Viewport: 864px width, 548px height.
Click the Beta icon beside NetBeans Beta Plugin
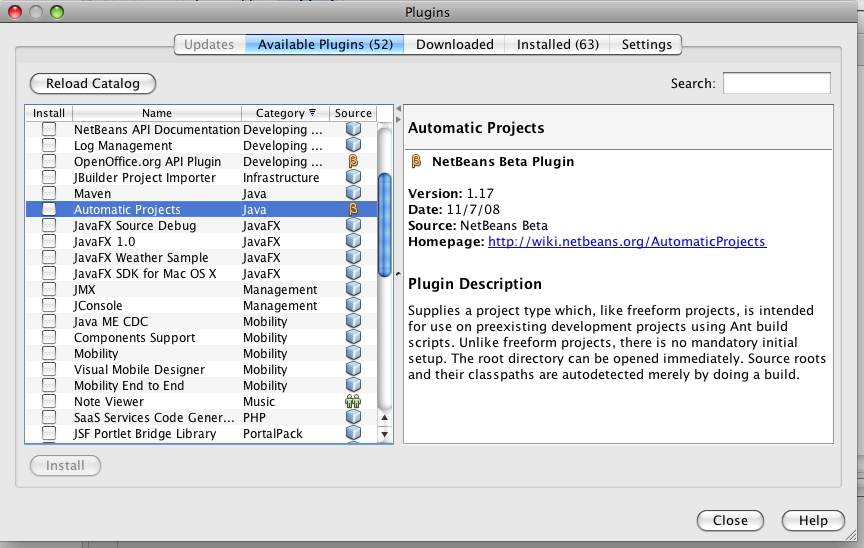tap(417, 161)
